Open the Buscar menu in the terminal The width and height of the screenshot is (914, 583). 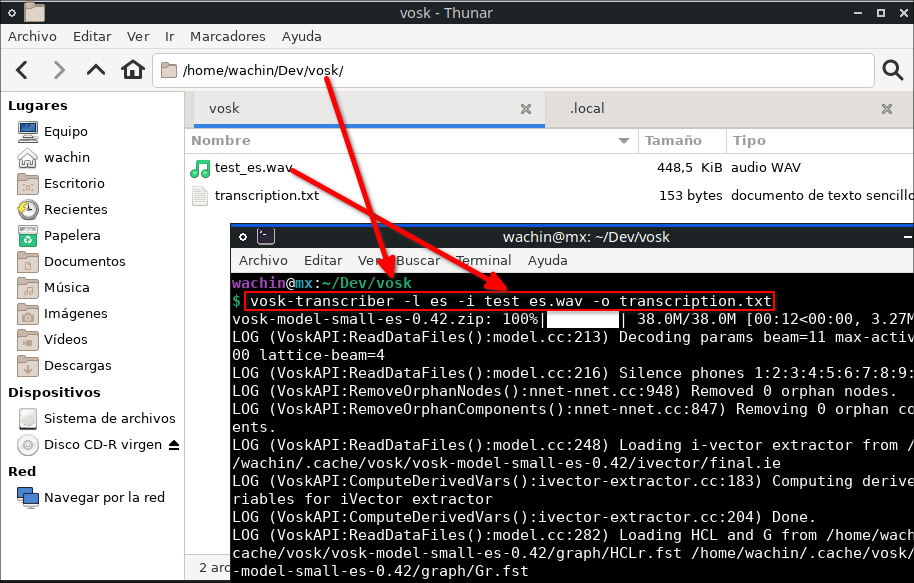point(418,260)
